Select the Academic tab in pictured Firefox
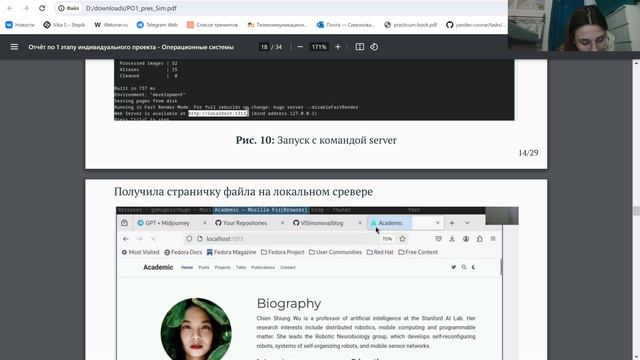The height and width of the screenshot is (360, 640). coord(391,223)
